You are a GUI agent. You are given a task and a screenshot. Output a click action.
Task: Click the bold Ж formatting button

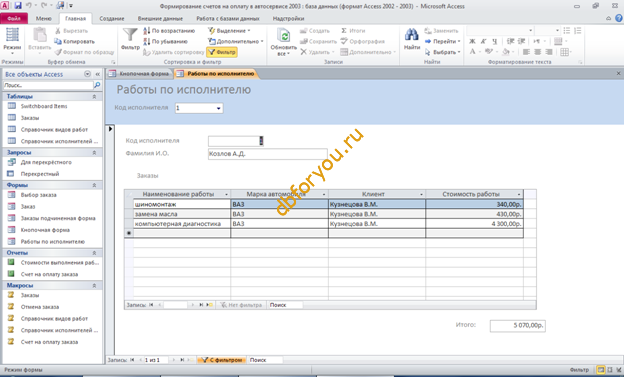[472, 41]
